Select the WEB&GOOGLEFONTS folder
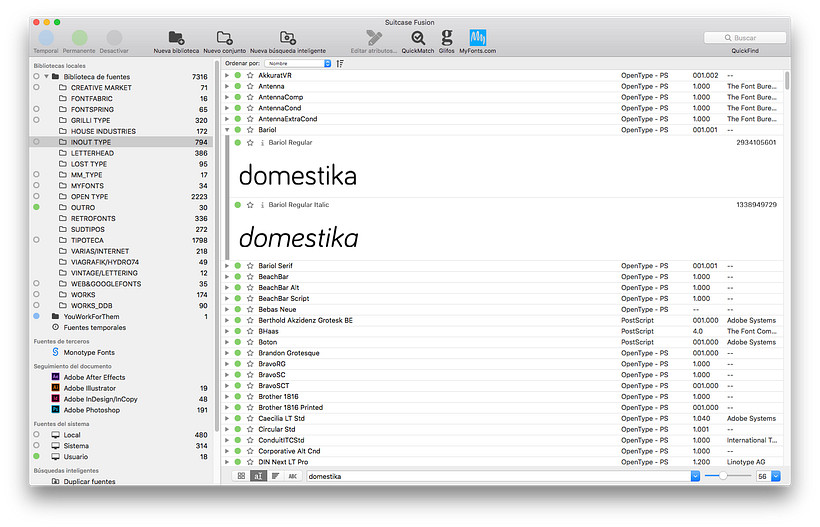Viewport: 820px width, 527px height. pyautogui.click(x=121, y=284)
